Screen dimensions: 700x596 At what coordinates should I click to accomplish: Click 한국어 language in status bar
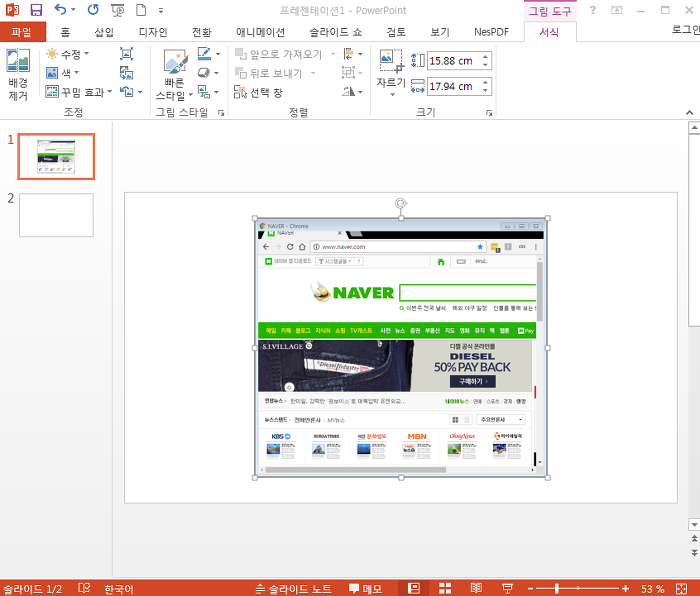click(119, 589)
